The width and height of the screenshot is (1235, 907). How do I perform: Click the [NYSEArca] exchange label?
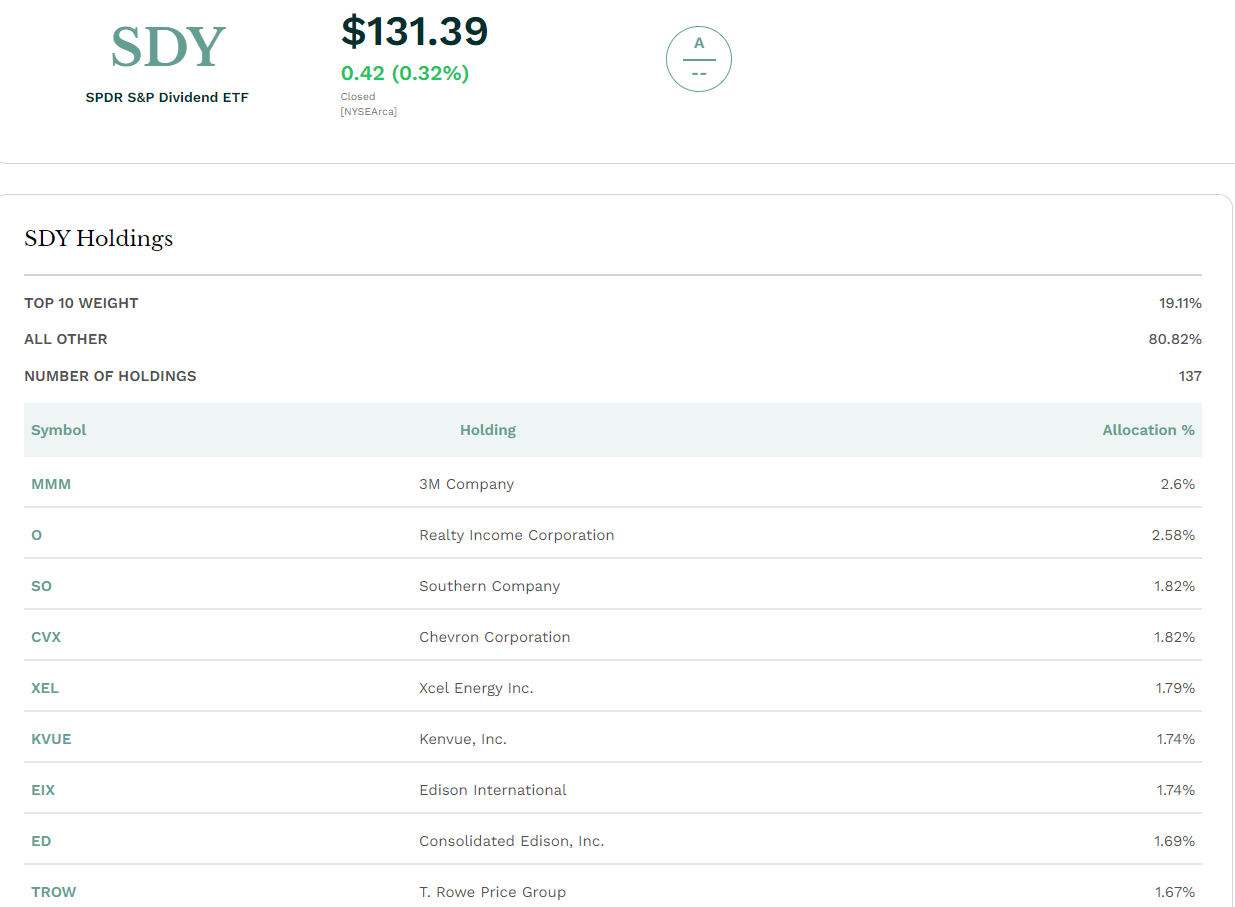pyautogui.click(x=369, y=111)
